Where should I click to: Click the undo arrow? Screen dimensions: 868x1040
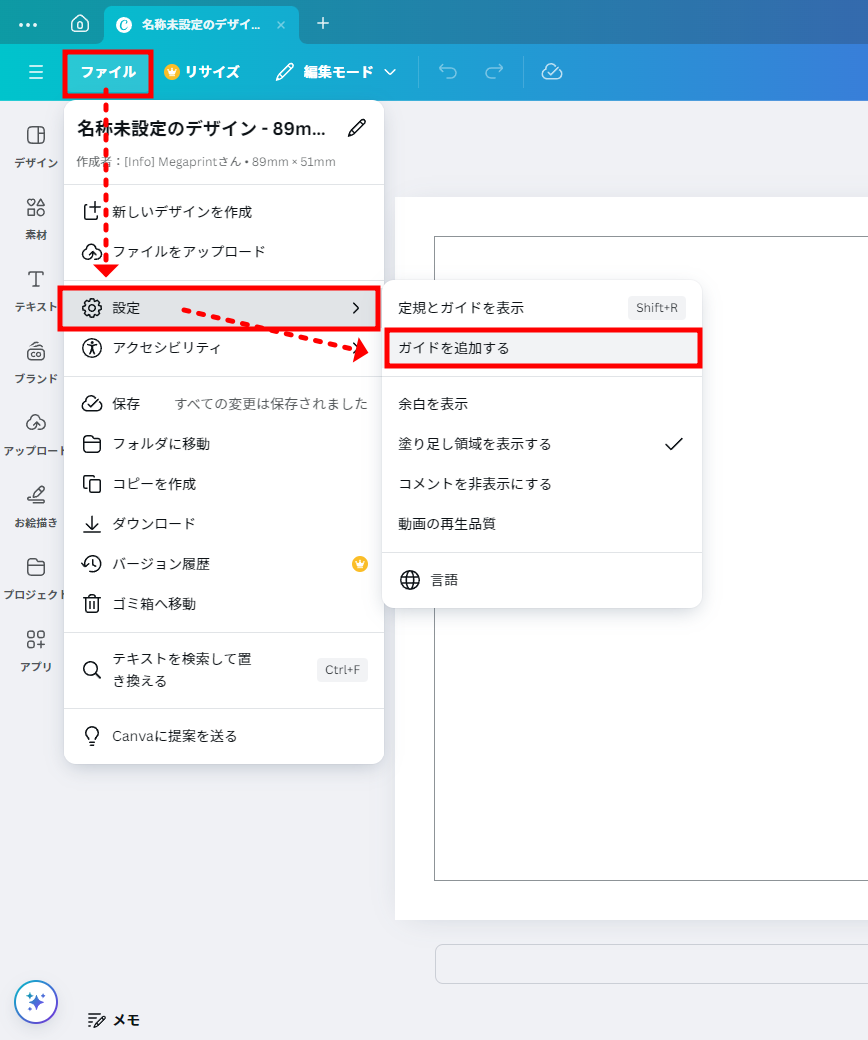[x=448, y=72]
